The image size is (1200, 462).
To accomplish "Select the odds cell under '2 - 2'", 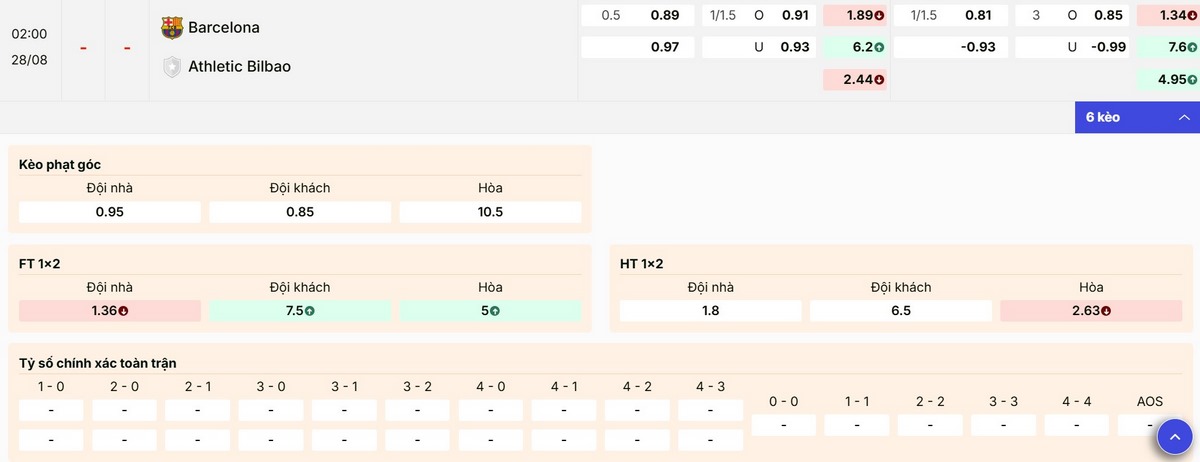I will pyautogui.click(x=930, y=425).
